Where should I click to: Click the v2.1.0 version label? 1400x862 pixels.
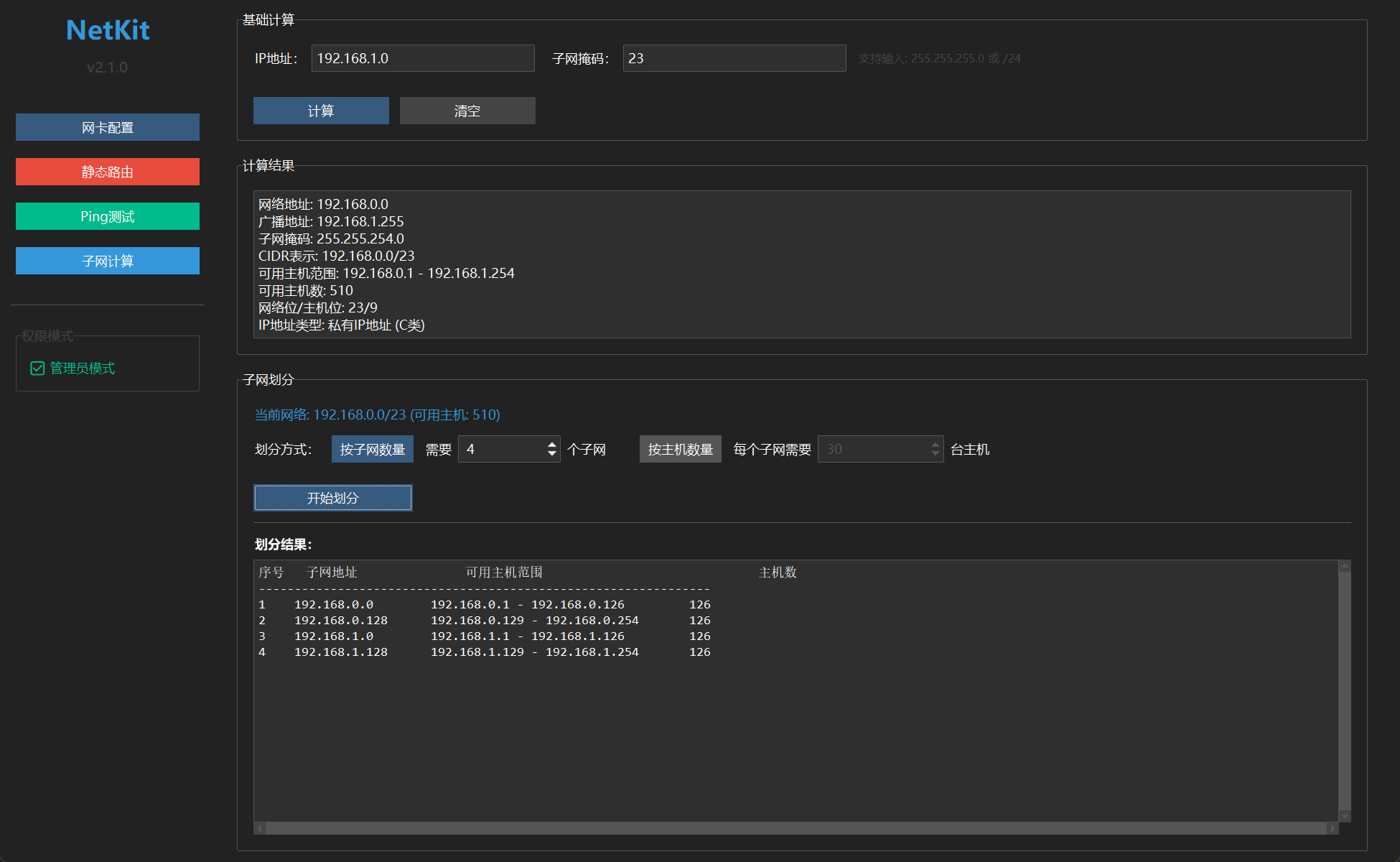pyautogui.click(x=107, y=68)
